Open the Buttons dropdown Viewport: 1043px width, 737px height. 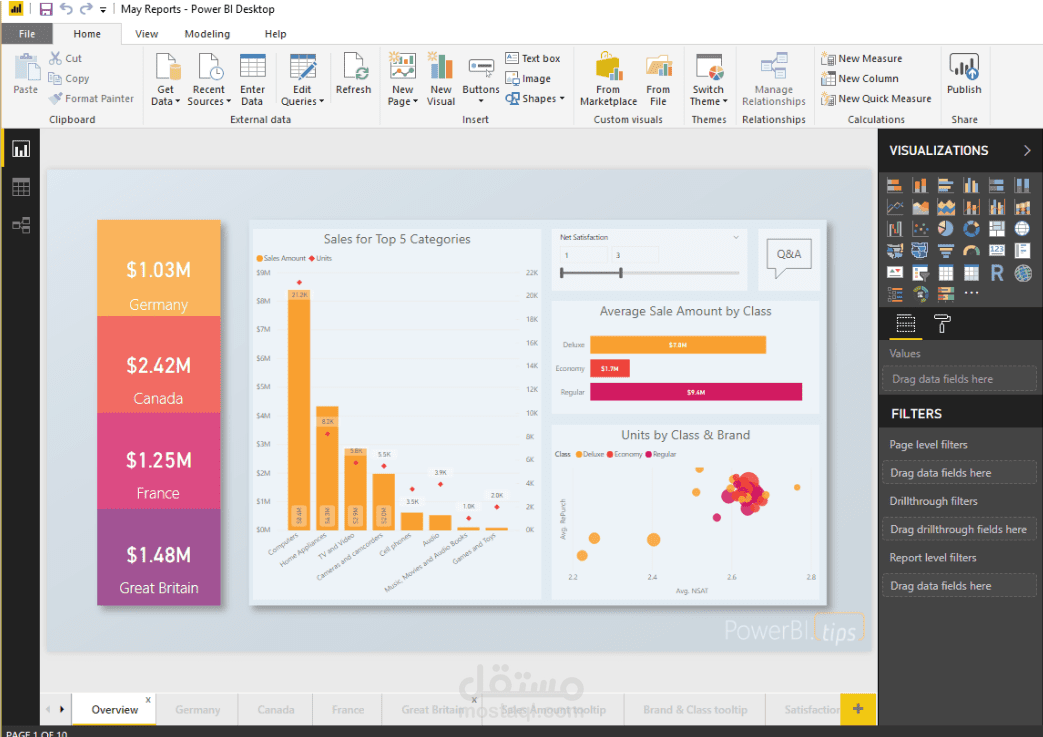(x=481, y=79)
